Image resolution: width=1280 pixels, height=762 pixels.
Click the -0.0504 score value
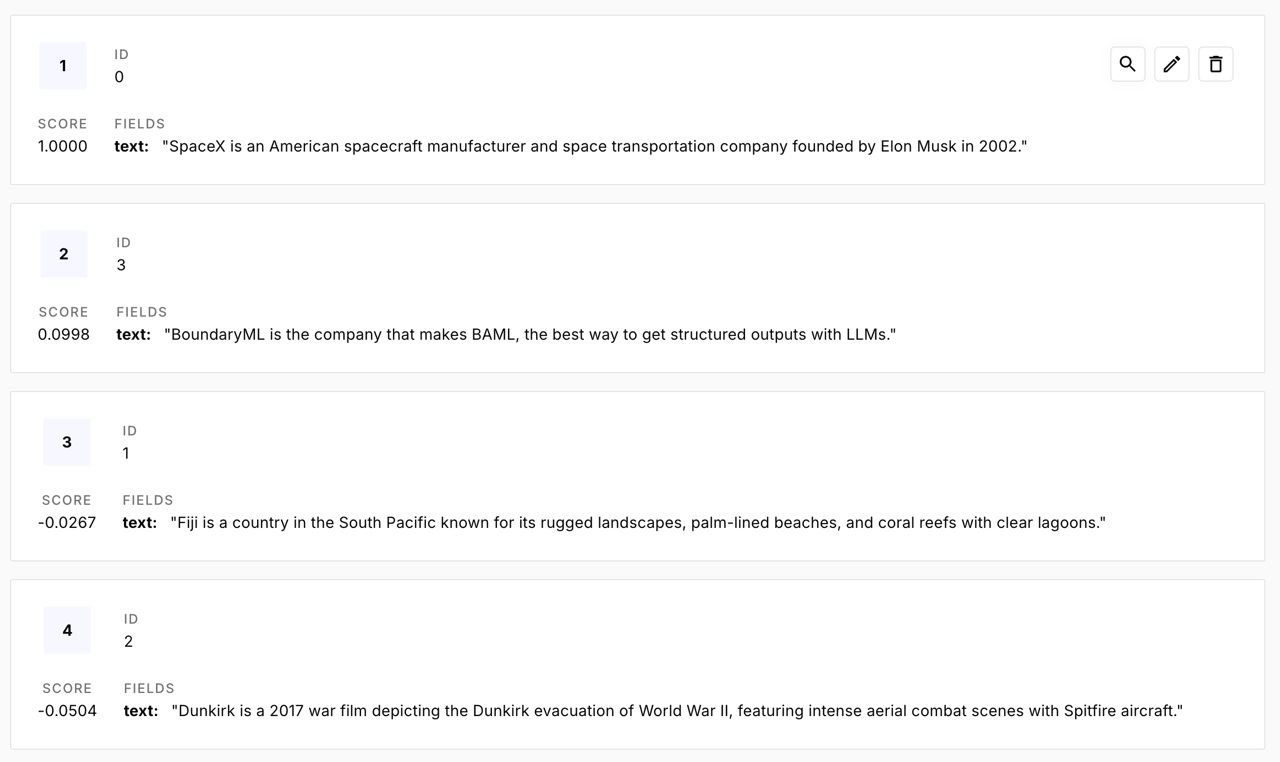click(68, 711)
